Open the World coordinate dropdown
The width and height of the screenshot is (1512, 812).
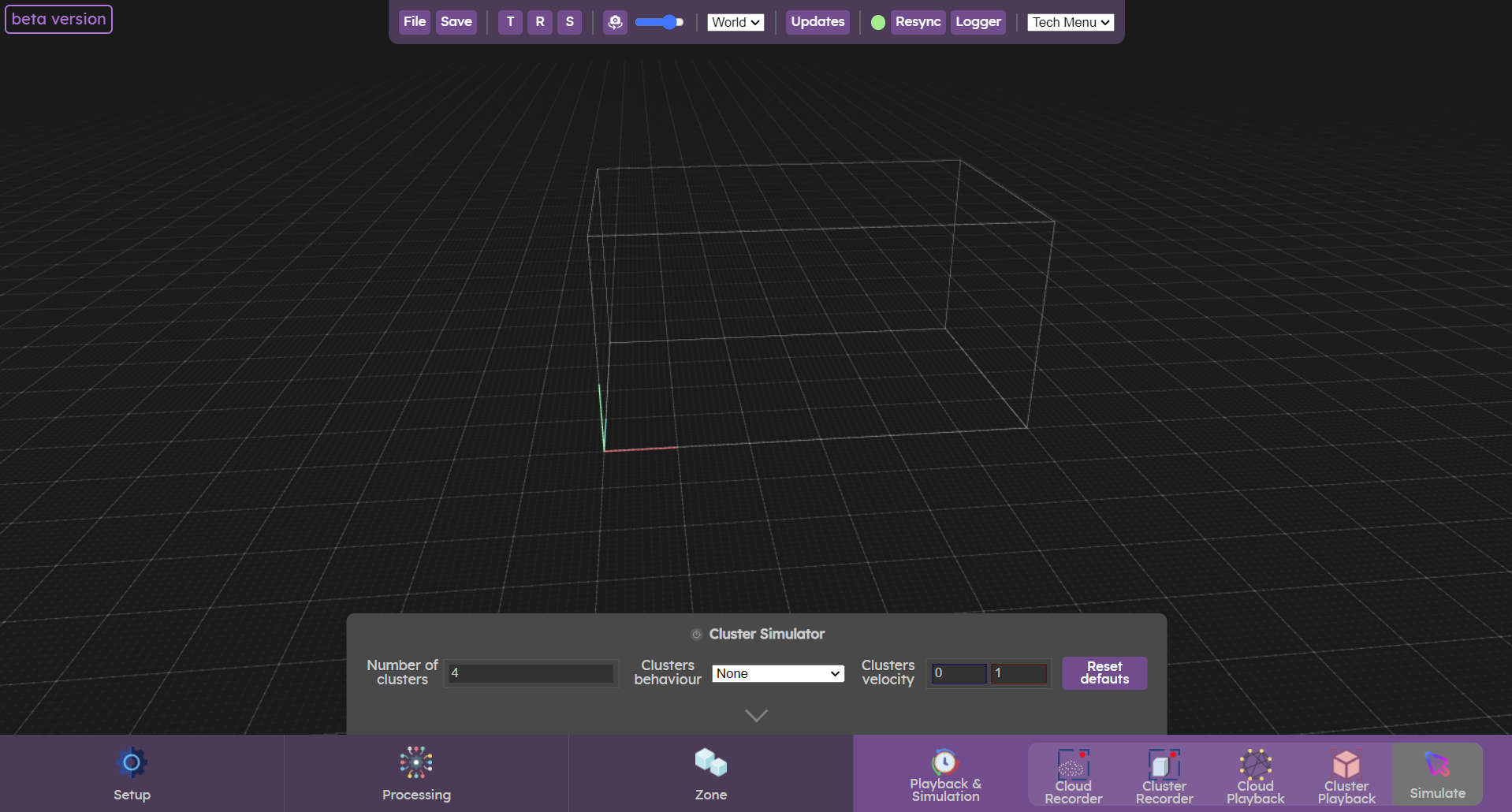pyautogui.click(x=735, y=22)
